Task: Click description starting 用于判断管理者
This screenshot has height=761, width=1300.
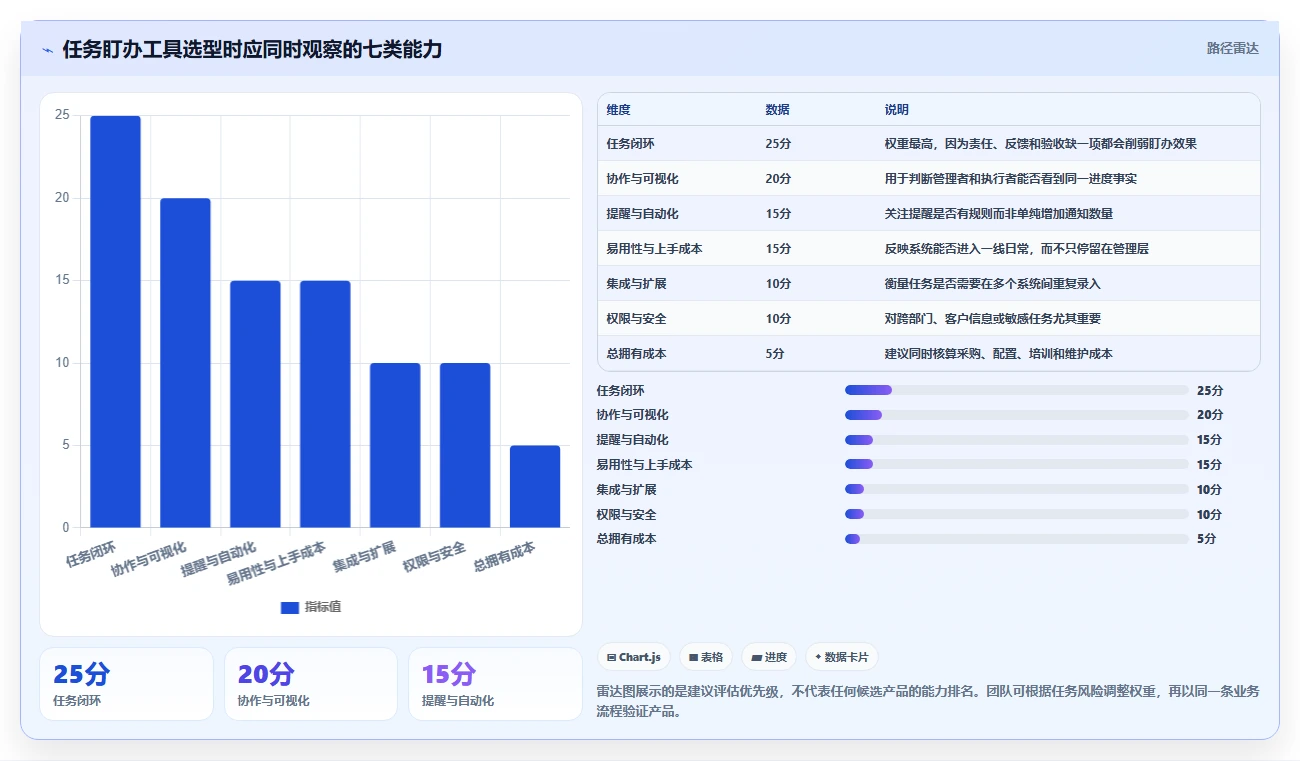Action: [x=1010, y=179]
